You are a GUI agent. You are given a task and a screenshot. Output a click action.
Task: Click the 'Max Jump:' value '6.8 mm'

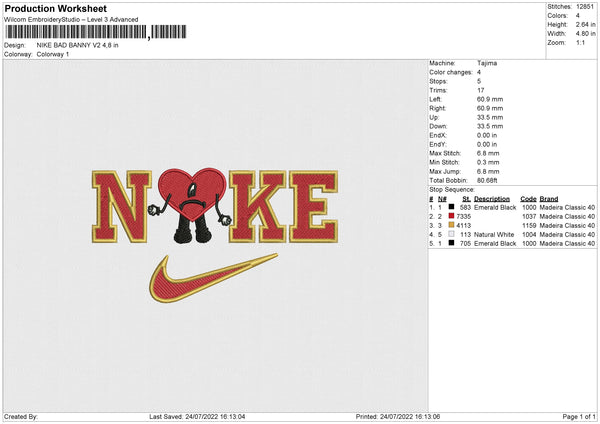pyautogui.click(x=488, y=171)
